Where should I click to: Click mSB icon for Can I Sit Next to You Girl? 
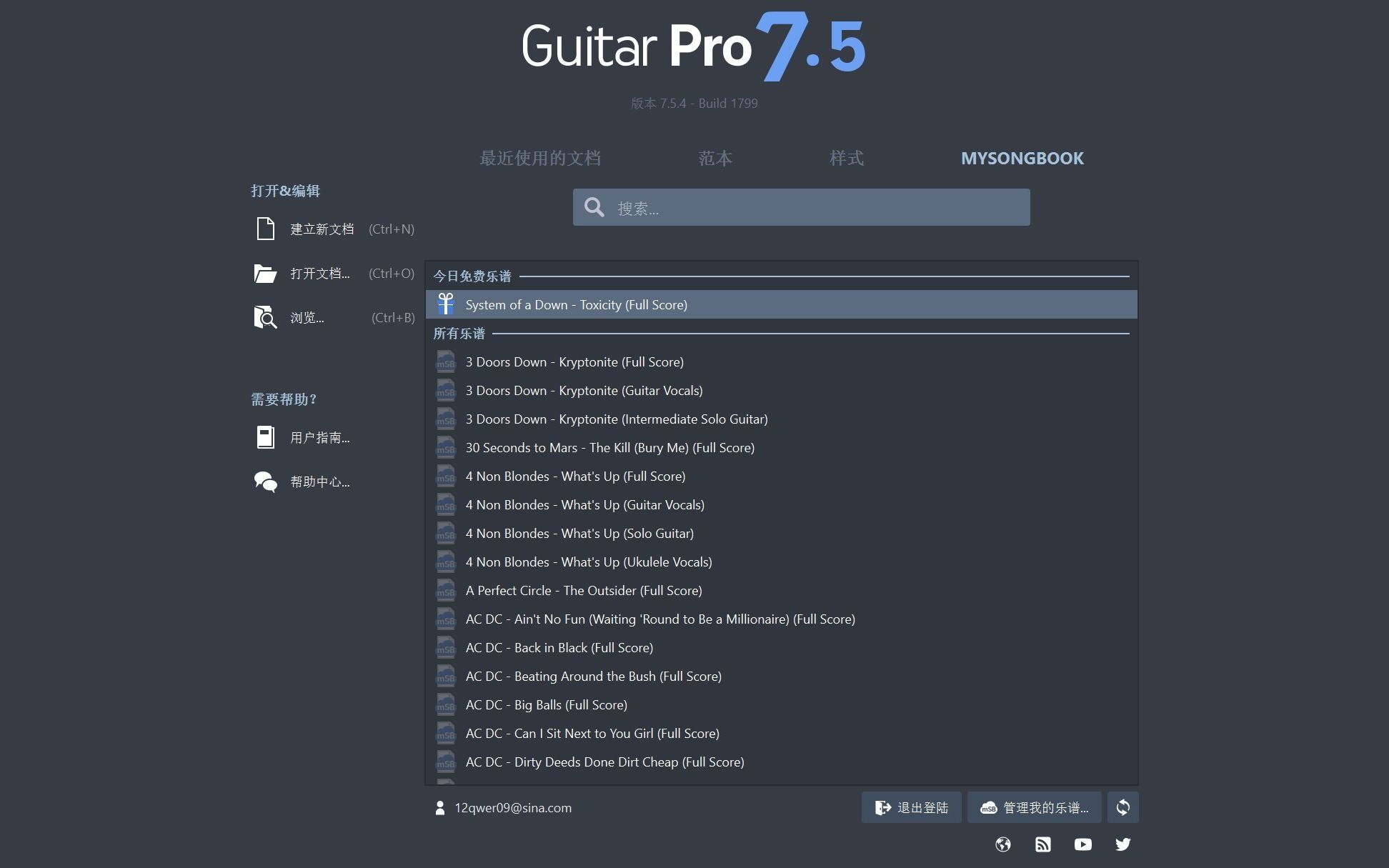(x=446, y=734)
